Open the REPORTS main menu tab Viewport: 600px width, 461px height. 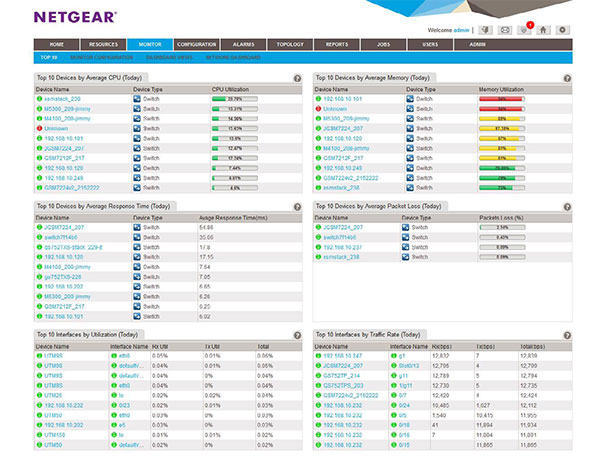(x=337, y=44)
